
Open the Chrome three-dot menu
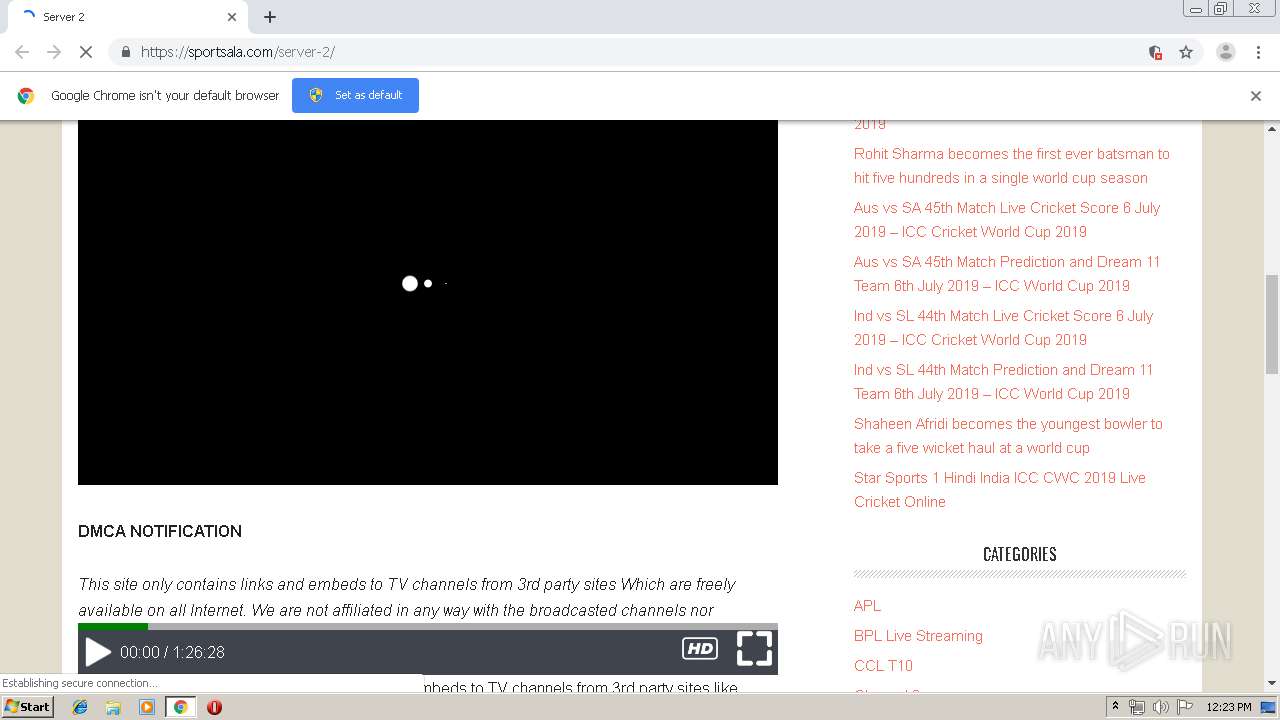1258,52
